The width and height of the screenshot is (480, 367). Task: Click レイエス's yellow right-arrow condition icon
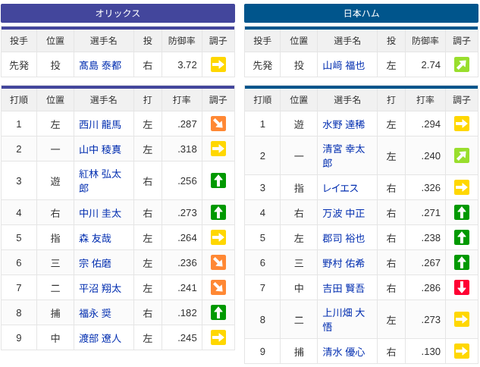[x=462, y=187]
